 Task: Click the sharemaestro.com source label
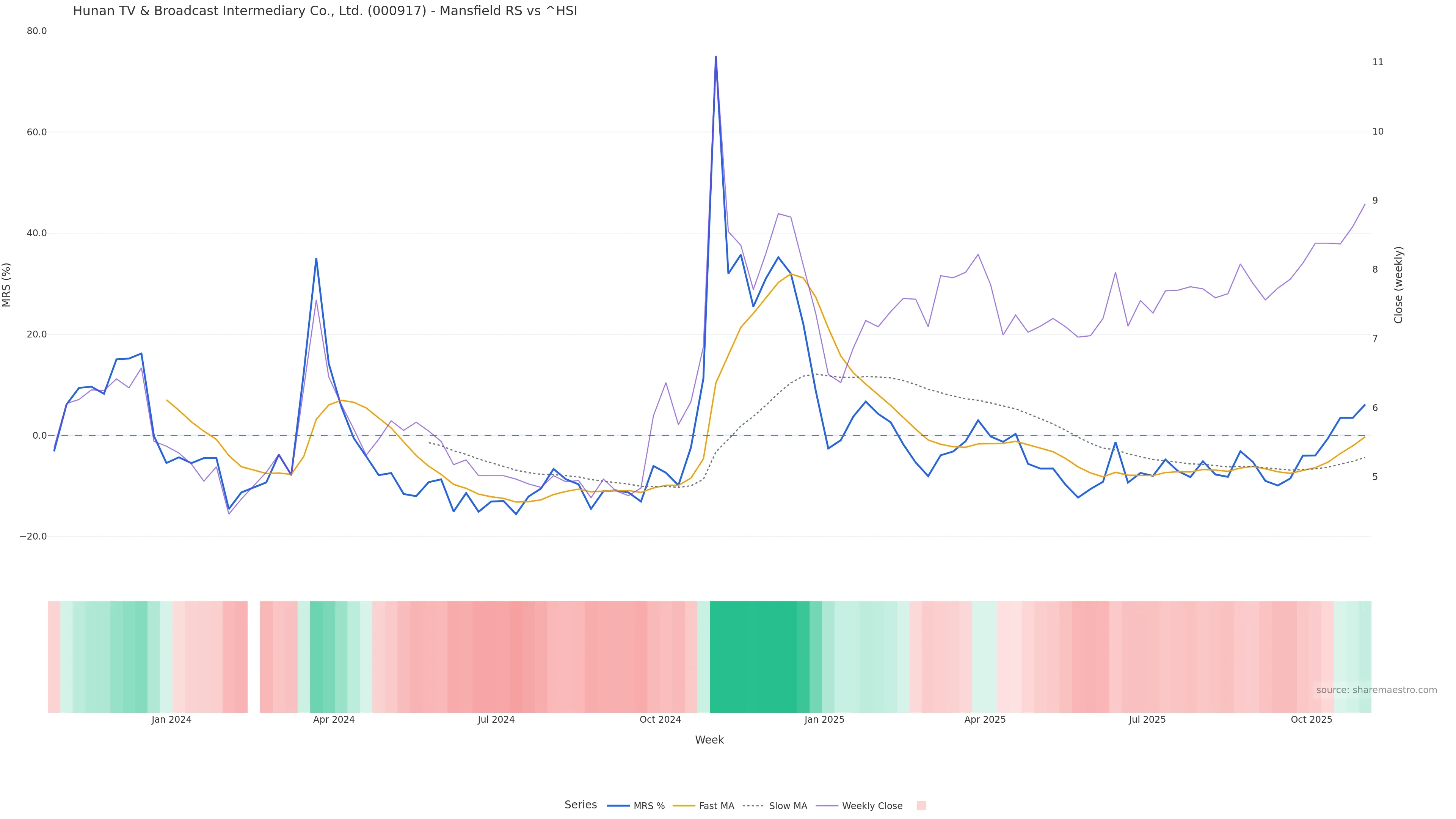coord(1376,690)
